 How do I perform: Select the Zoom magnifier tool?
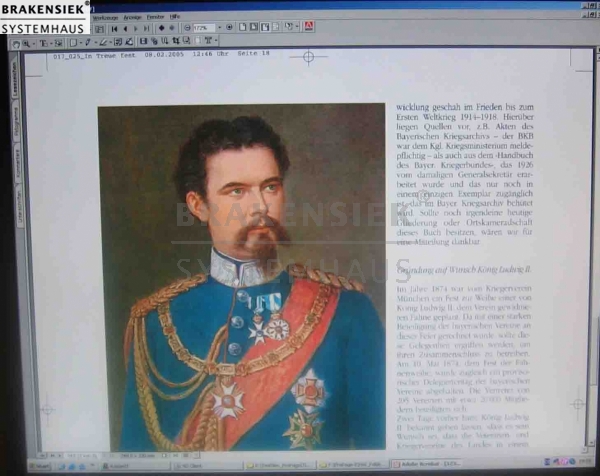(26, 43)
